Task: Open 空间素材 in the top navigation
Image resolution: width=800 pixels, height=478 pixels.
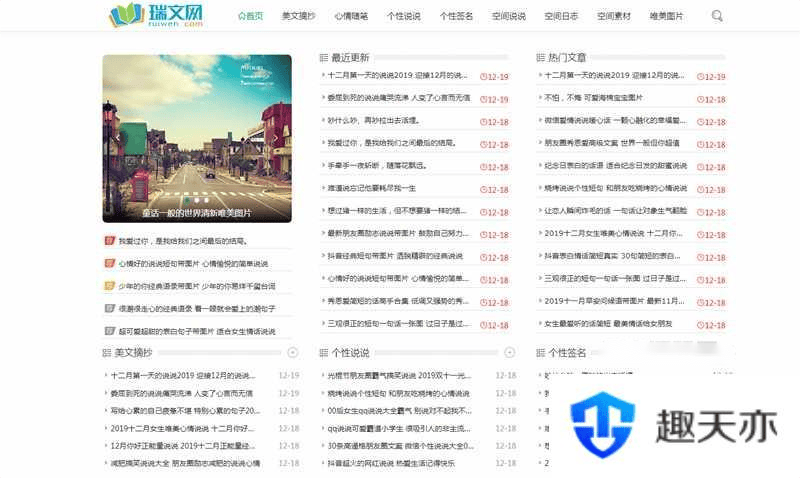Action: click(x=614, y=16)
